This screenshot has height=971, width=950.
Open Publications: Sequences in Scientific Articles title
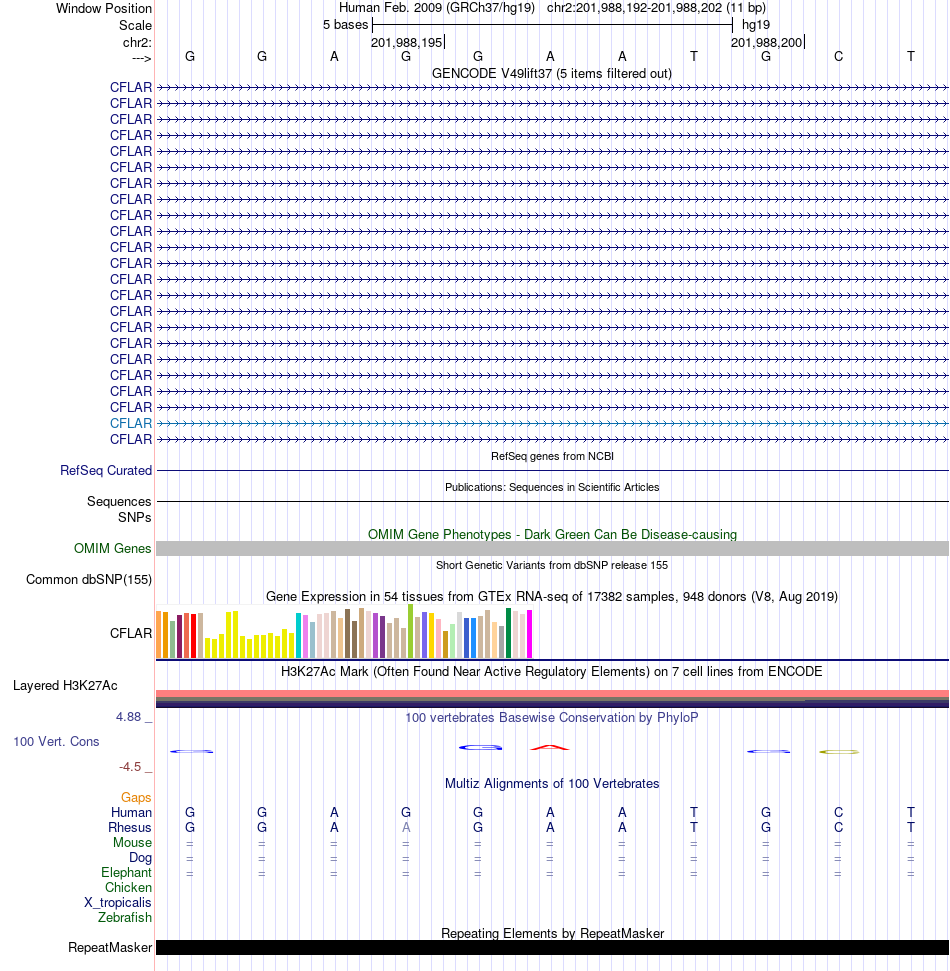point(552,487)
